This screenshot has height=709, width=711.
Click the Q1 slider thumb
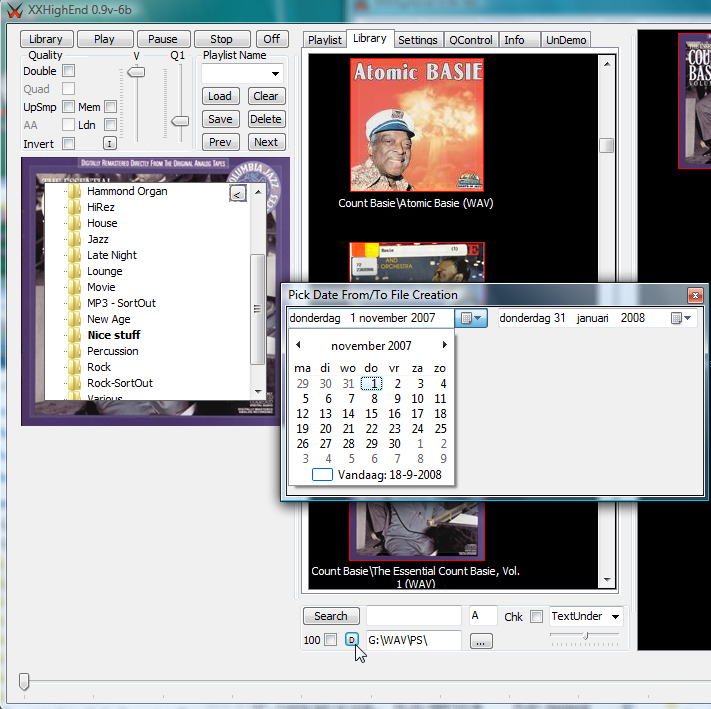coord(180,121)
